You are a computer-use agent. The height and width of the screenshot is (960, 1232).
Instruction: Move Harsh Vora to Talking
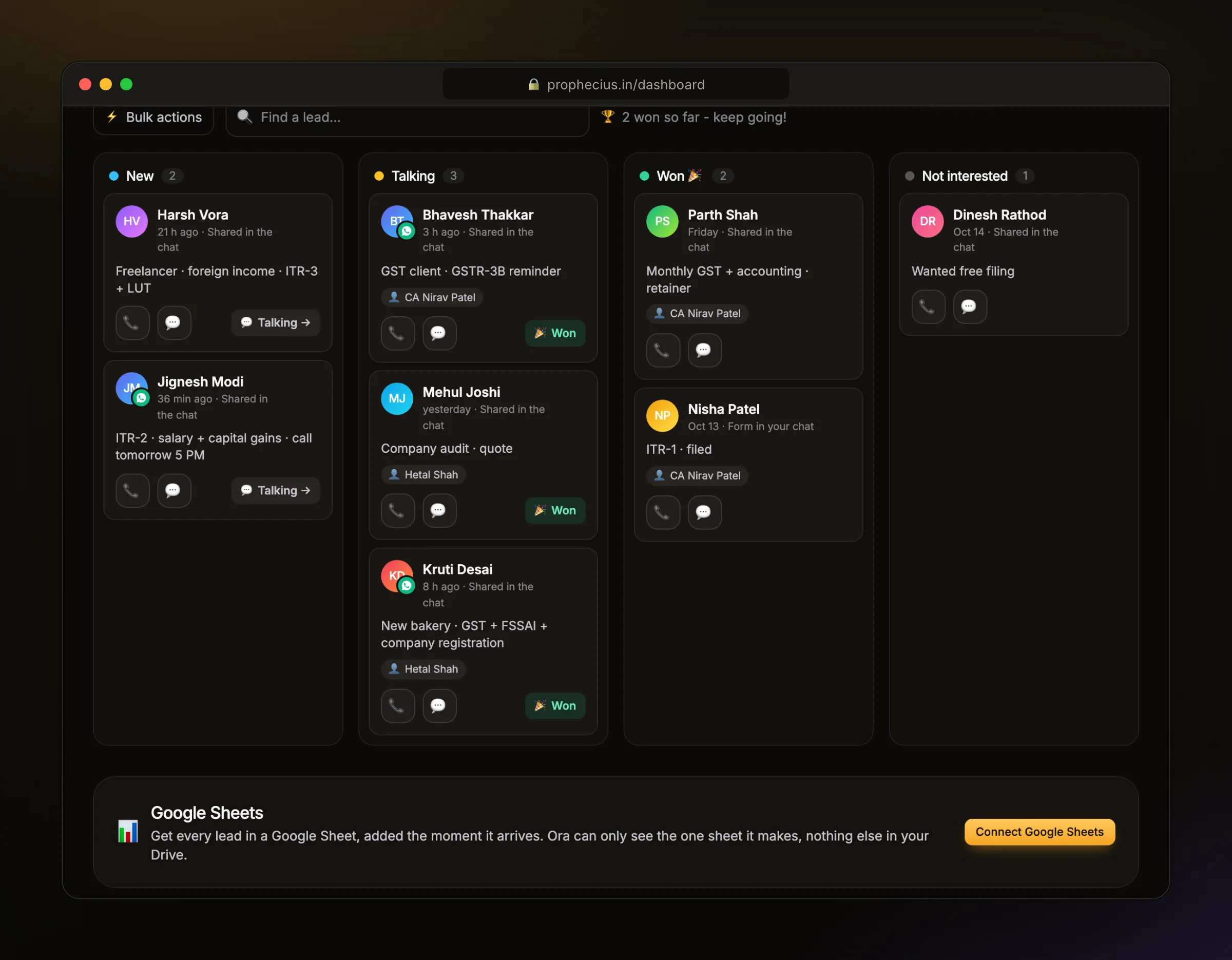click(275, 322)
